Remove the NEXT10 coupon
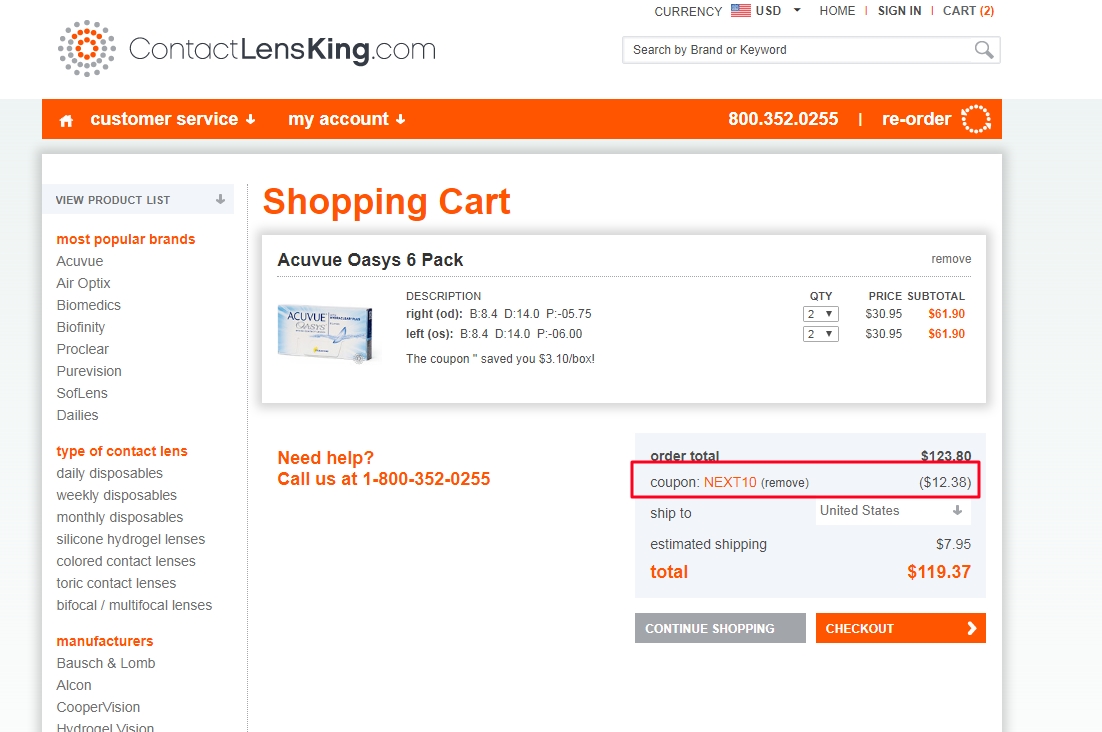This screenshot has width=1102, height=732. pos(784,483)
